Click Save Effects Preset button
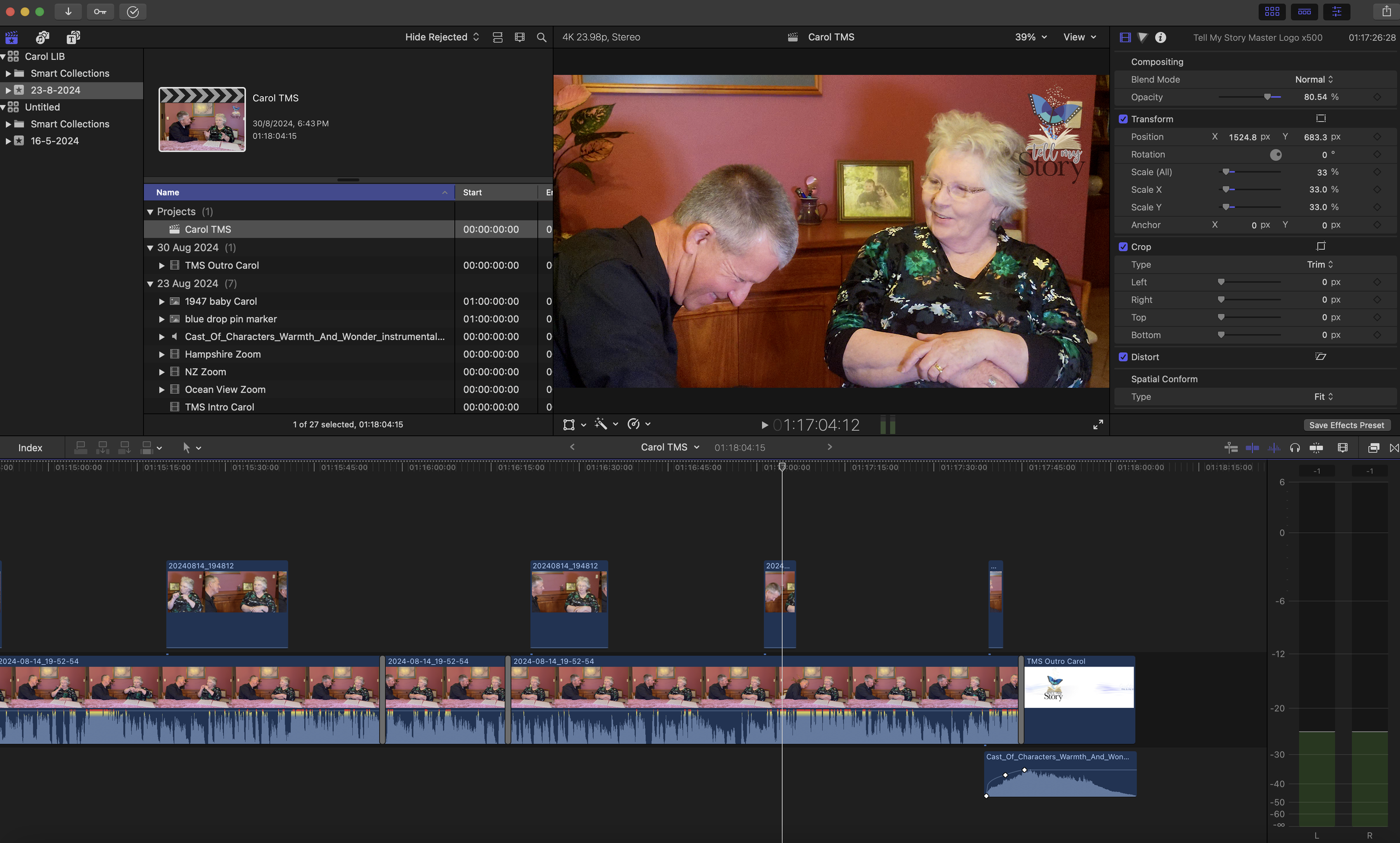1400x843 pixels. 1346,425
